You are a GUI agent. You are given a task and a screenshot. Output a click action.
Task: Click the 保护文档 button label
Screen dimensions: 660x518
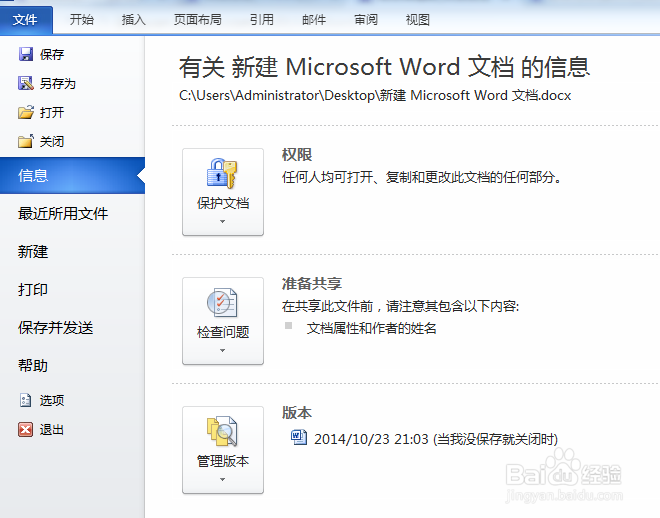point(223,203)
